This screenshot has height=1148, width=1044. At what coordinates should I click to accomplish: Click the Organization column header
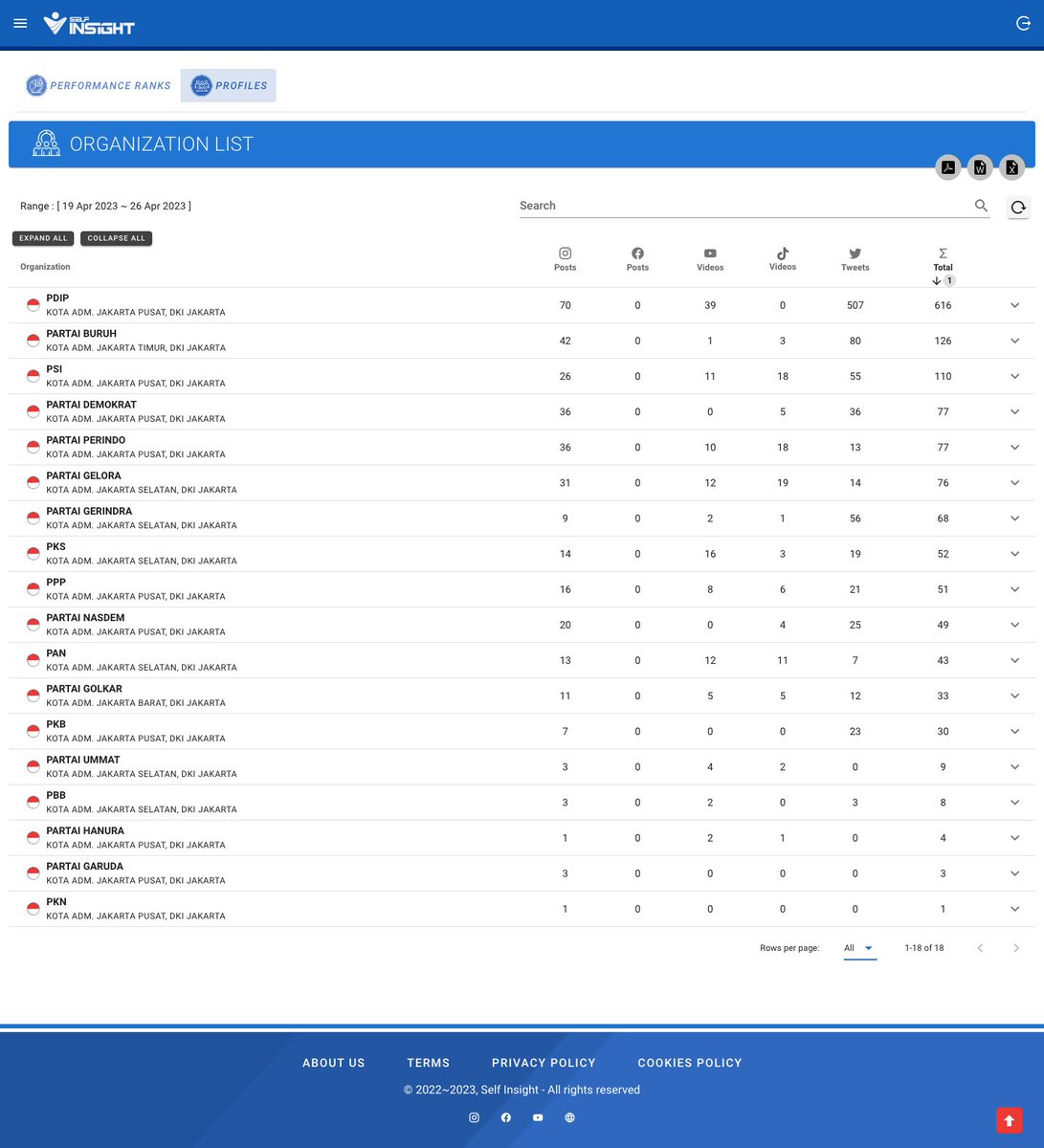click(x=45, y=267)
